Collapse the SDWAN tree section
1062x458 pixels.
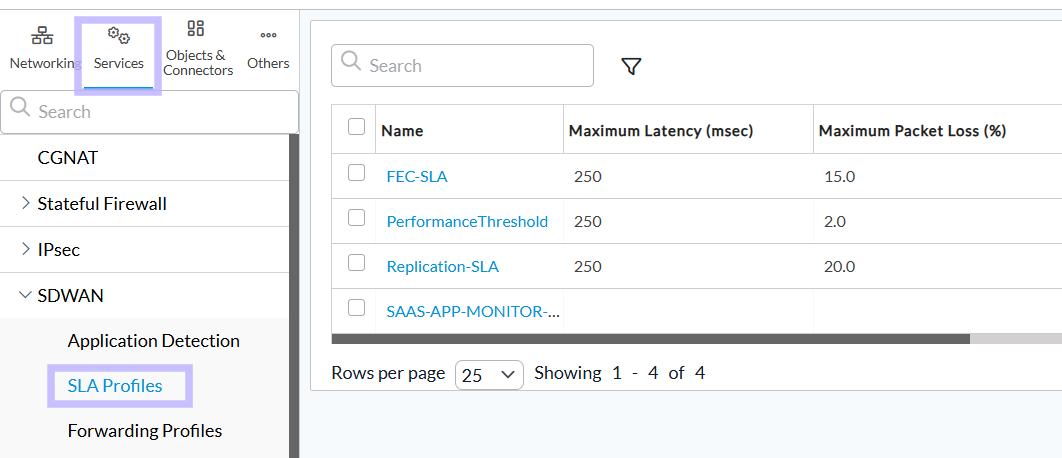click(x=26, y=295)
